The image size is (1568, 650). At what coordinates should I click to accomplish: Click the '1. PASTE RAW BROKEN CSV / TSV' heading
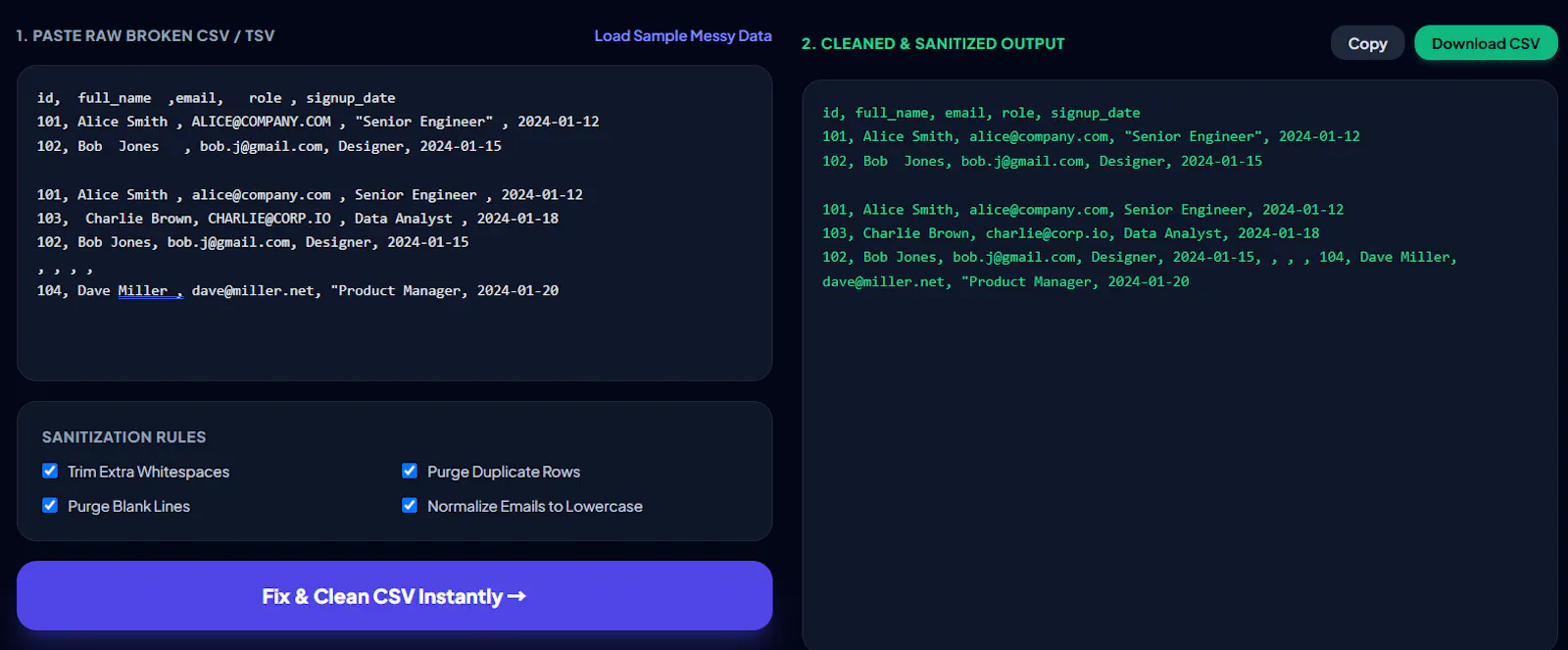coord(145,35)
